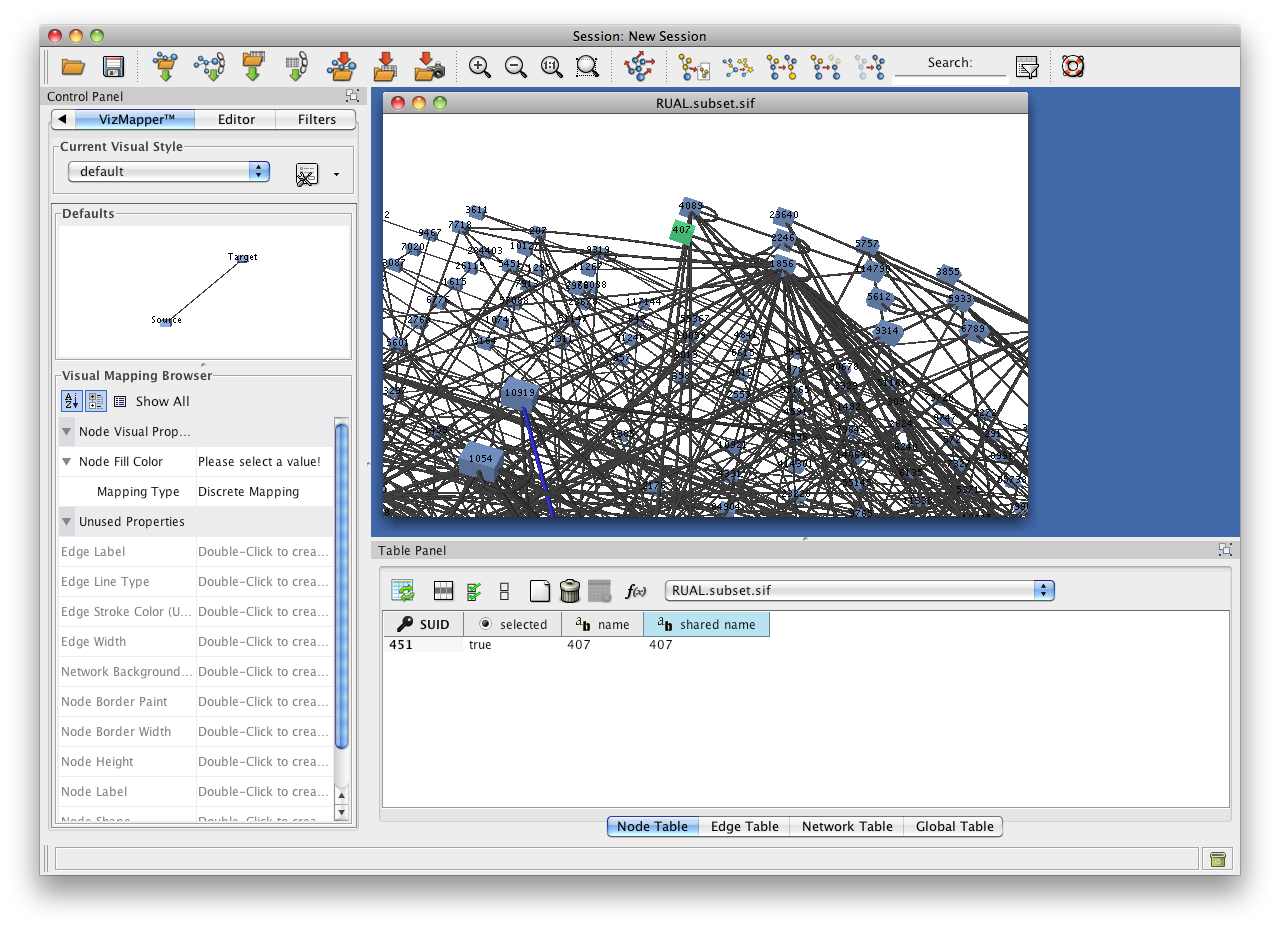Open the RUAL.subset.sif table selector dropdown

[859, 590]
